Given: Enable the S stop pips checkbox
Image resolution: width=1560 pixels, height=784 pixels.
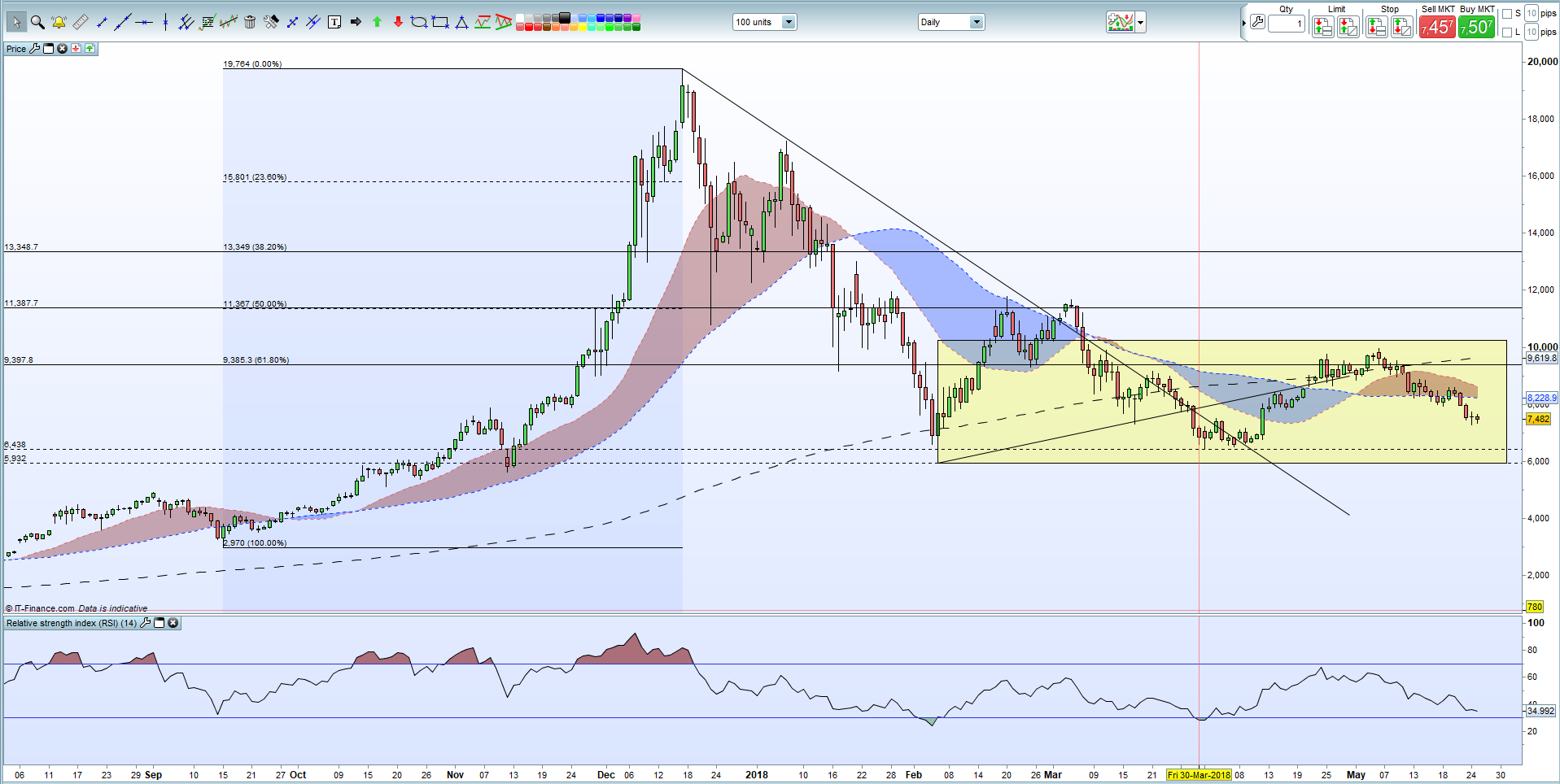Looking at the screenshot, I should [x=1507, y=13].
